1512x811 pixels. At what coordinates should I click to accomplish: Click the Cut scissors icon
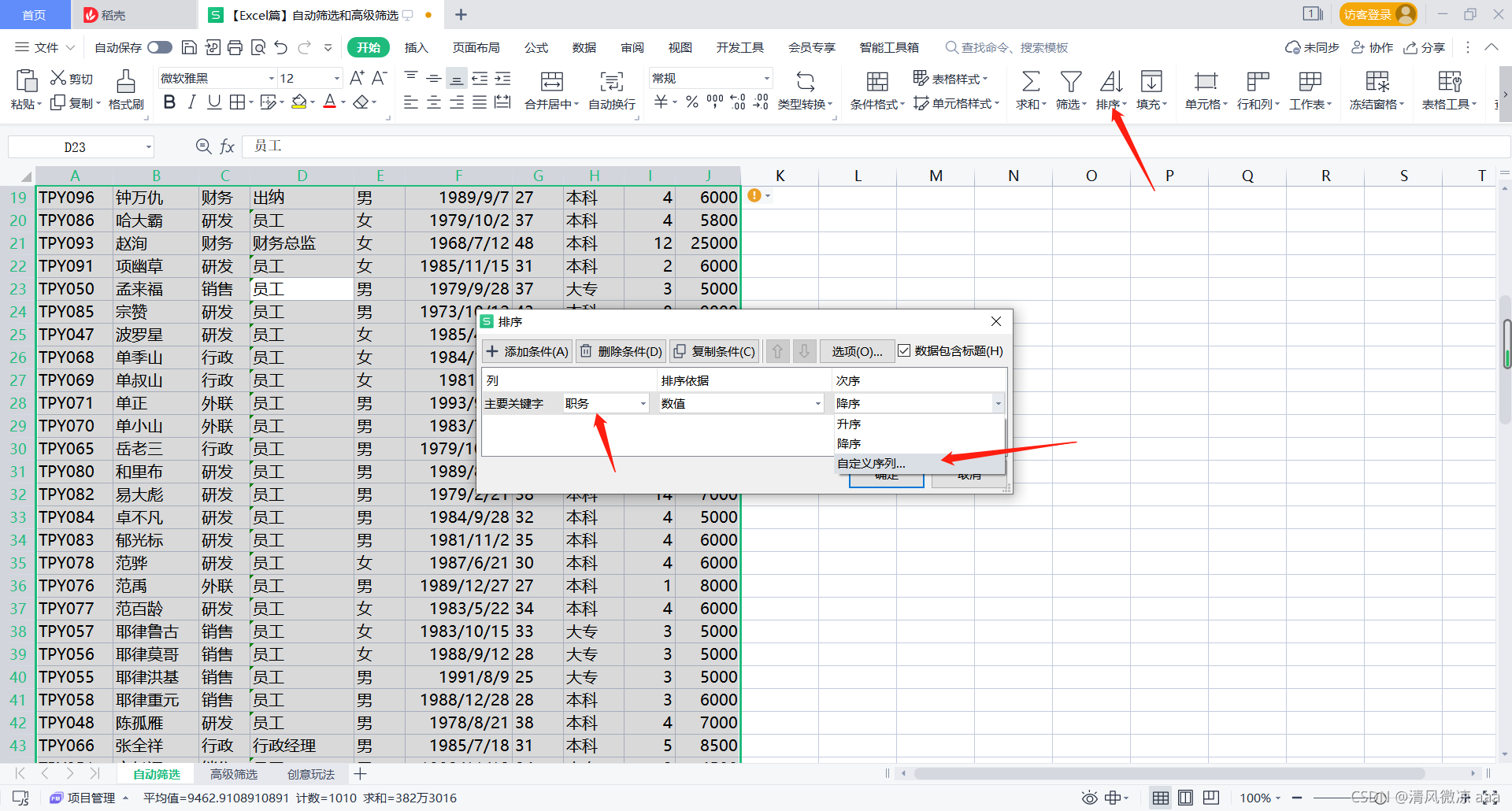click(58, 78)
